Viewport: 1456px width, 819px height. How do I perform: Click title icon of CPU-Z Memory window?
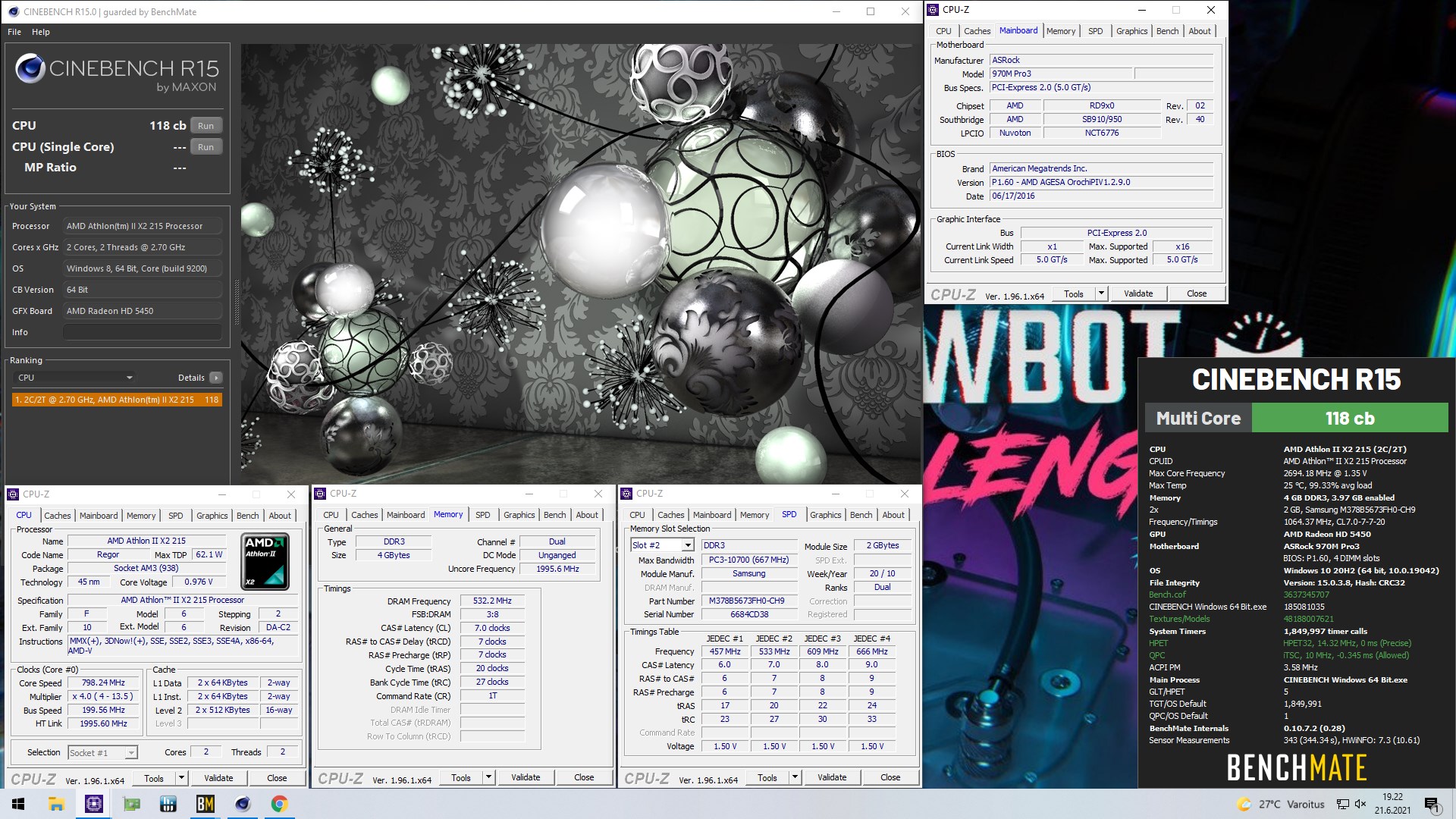[319, 494]
